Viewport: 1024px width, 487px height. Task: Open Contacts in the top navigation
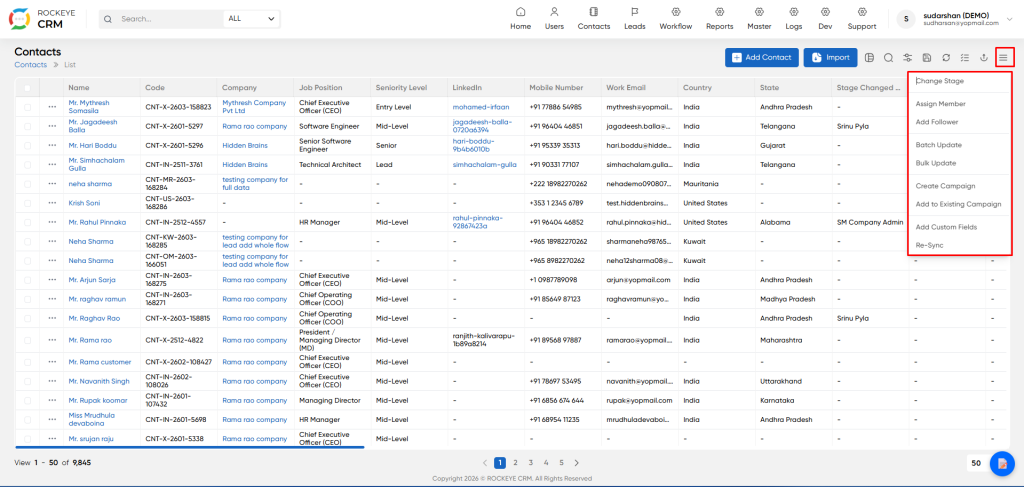[594, 18]
